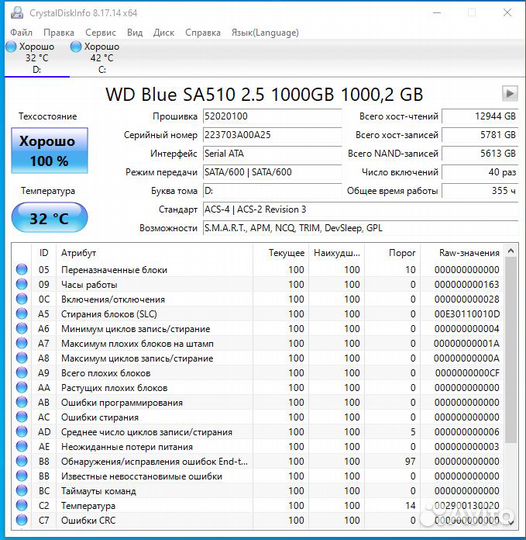Click the status icon for attribute AD
Image resolution: width=526 pixels, height=540 pixels.
click(x=22, y=432)
